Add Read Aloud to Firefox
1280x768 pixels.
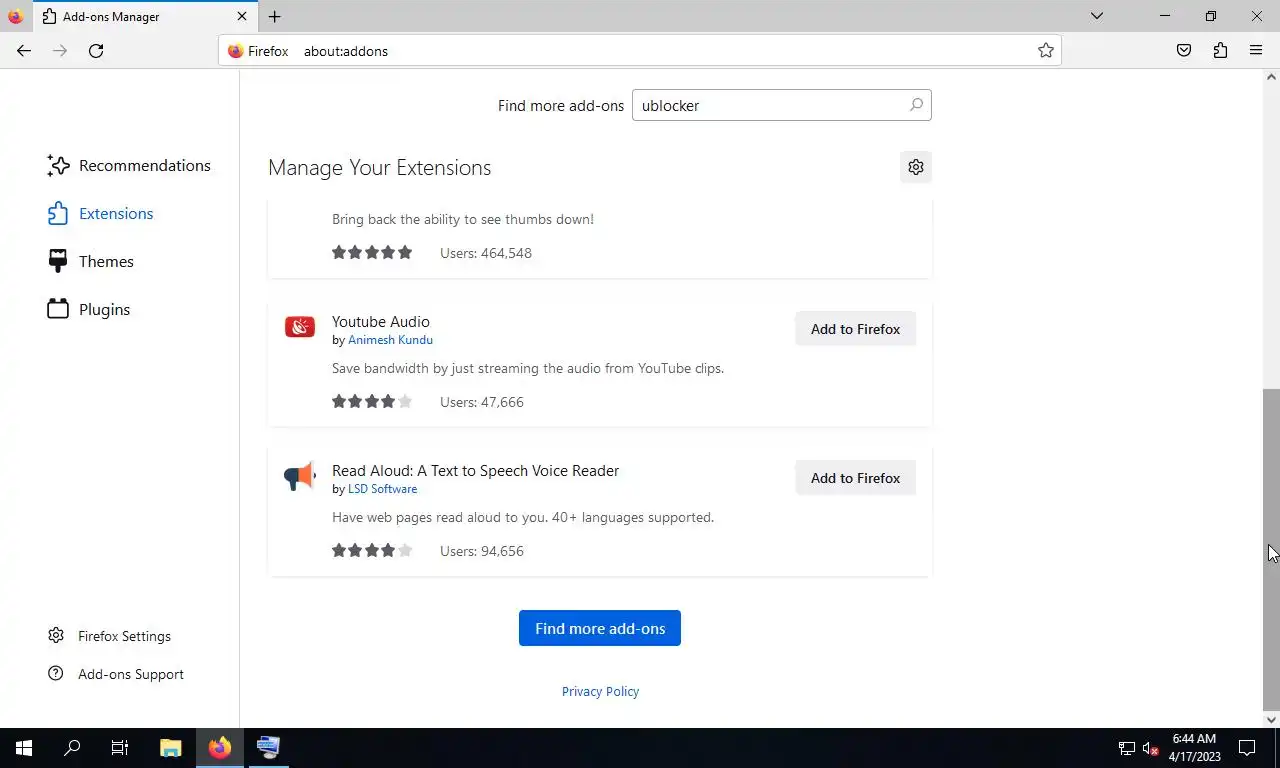point(855,478)
